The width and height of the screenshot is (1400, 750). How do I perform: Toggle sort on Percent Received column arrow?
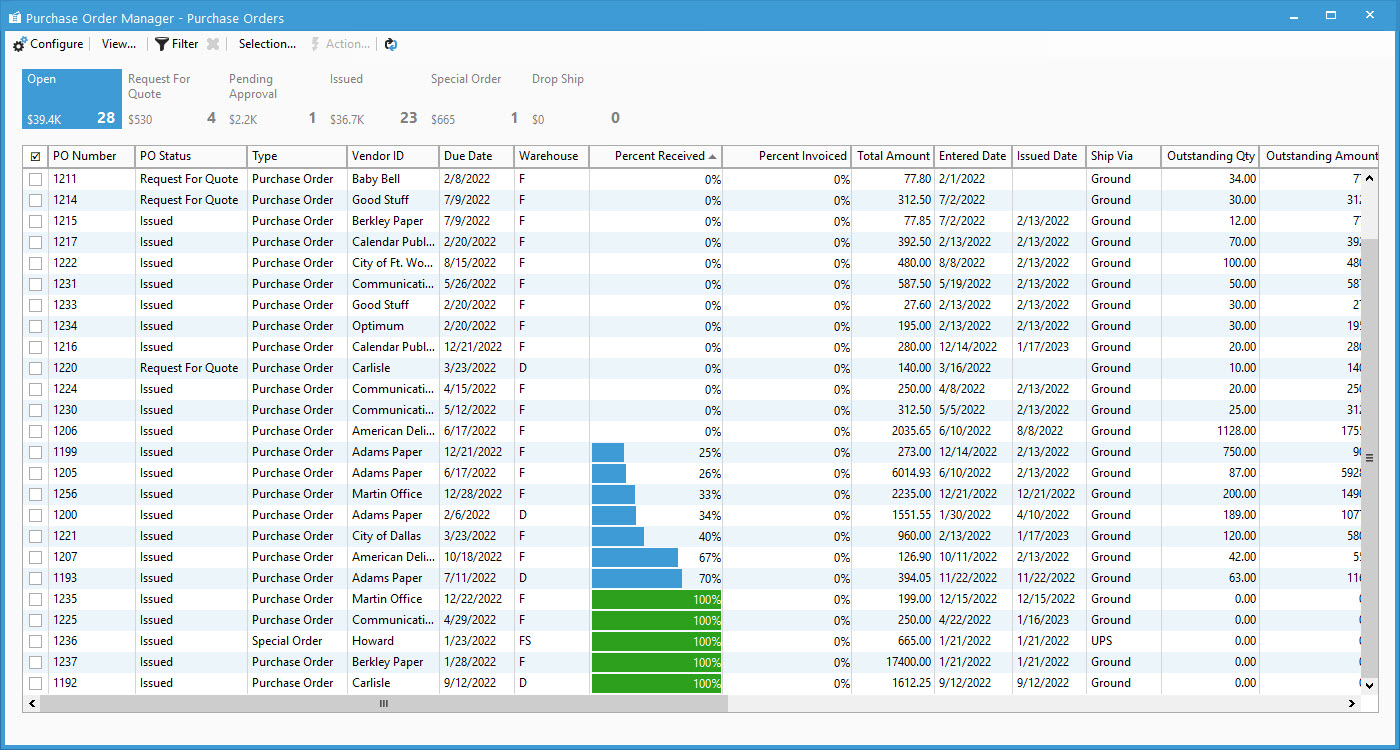(x=712, y=156)
